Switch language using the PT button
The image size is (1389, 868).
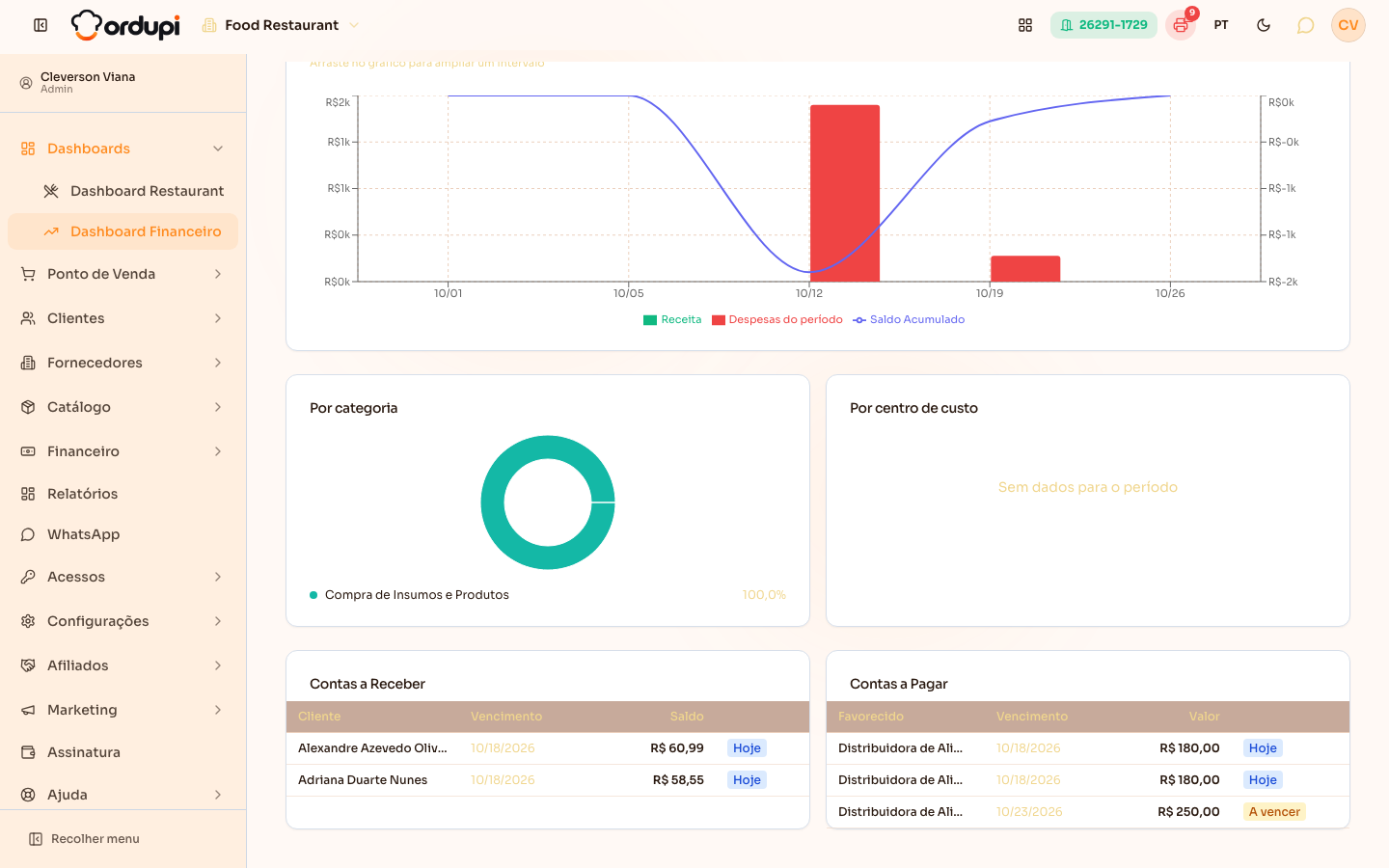(1221, 25)
